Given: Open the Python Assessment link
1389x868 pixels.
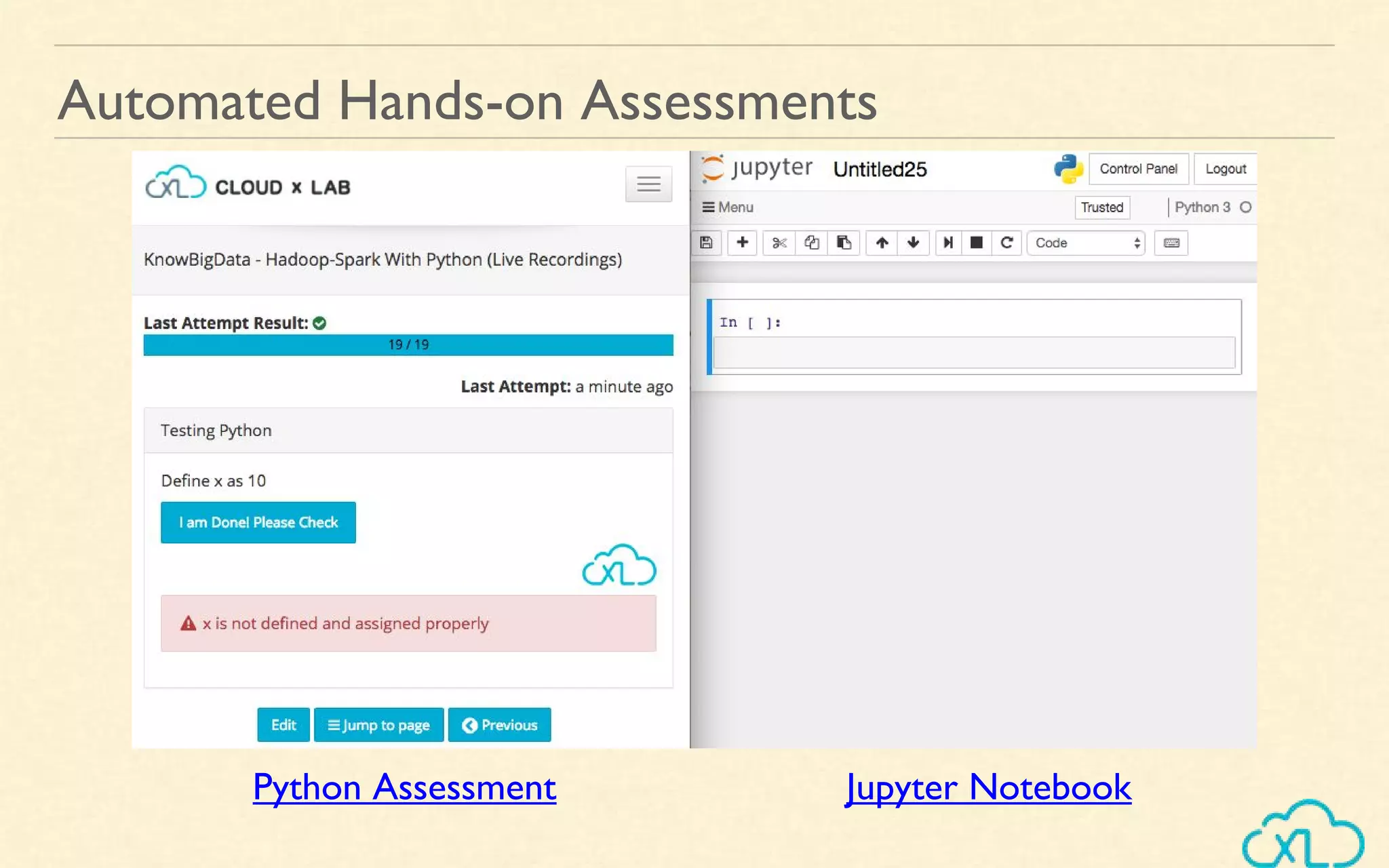Looking at the screenshot, I should pos(405,788).
